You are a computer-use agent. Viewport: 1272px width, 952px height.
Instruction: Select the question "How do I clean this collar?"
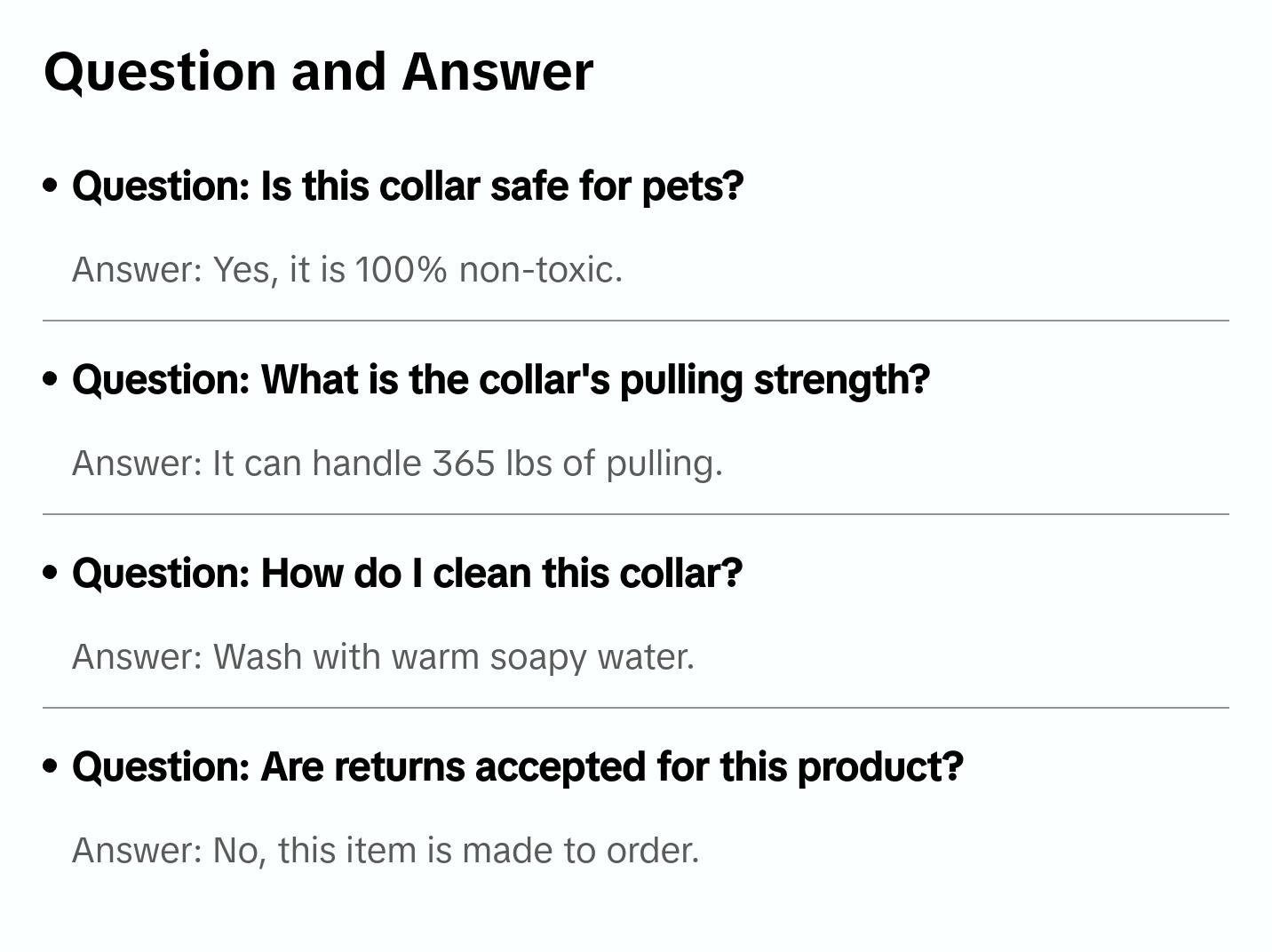[x=407, y=574]
